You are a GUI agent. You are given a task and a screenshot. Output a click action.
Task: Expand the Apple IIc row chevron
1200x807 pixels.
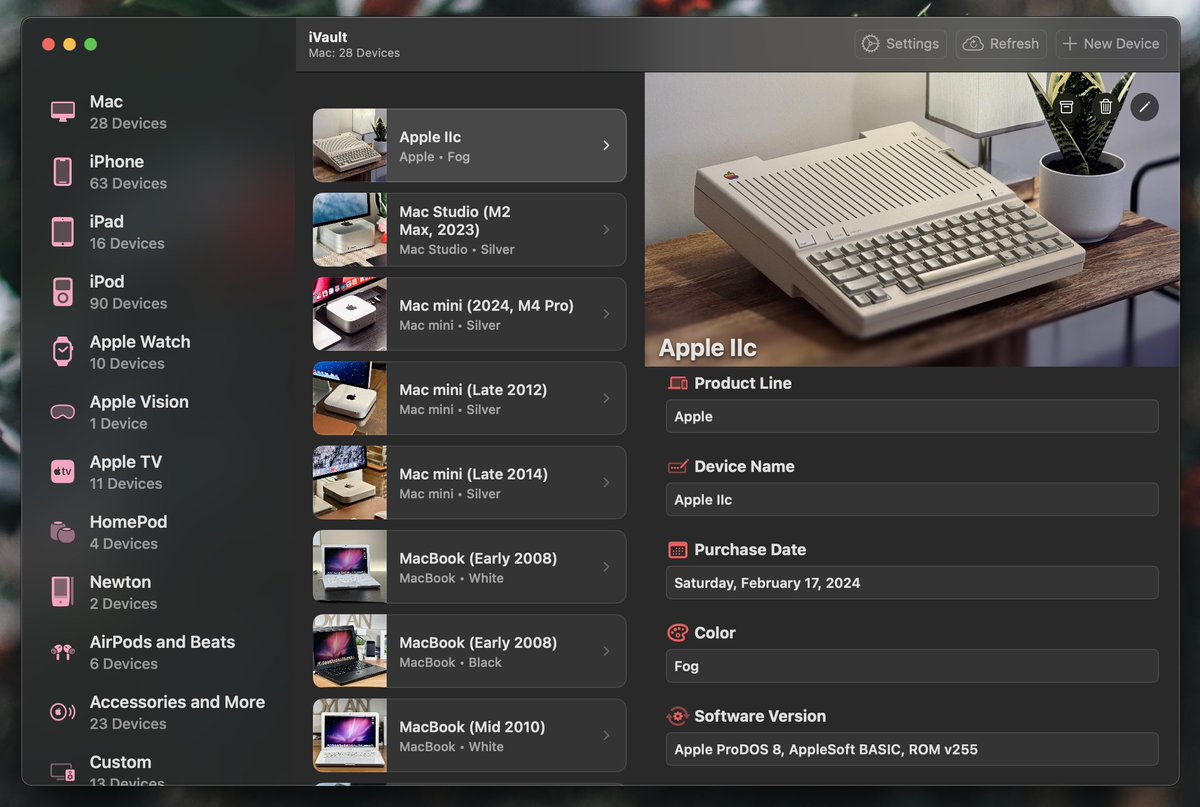[x=606, y=146]
